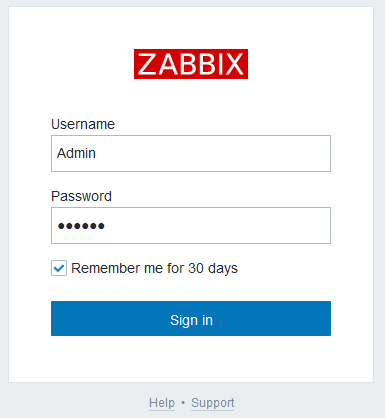Image resolution: width=385 pixels, height=418 pixels.
Task: Select the blue checkmark tick icon
Action: coord(59,268)
